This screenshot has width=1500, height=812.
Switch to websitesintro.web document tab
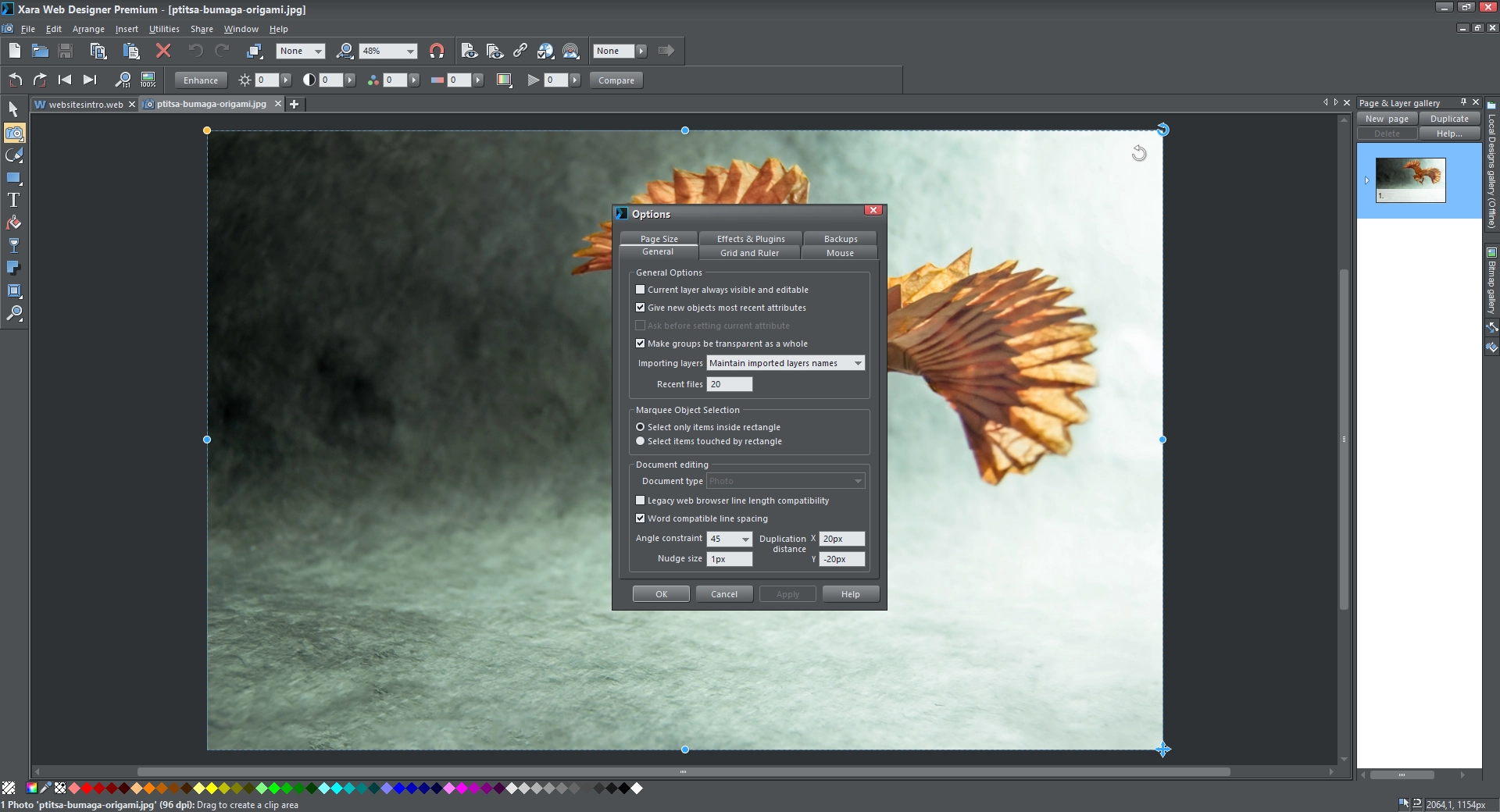pos(85,104)
